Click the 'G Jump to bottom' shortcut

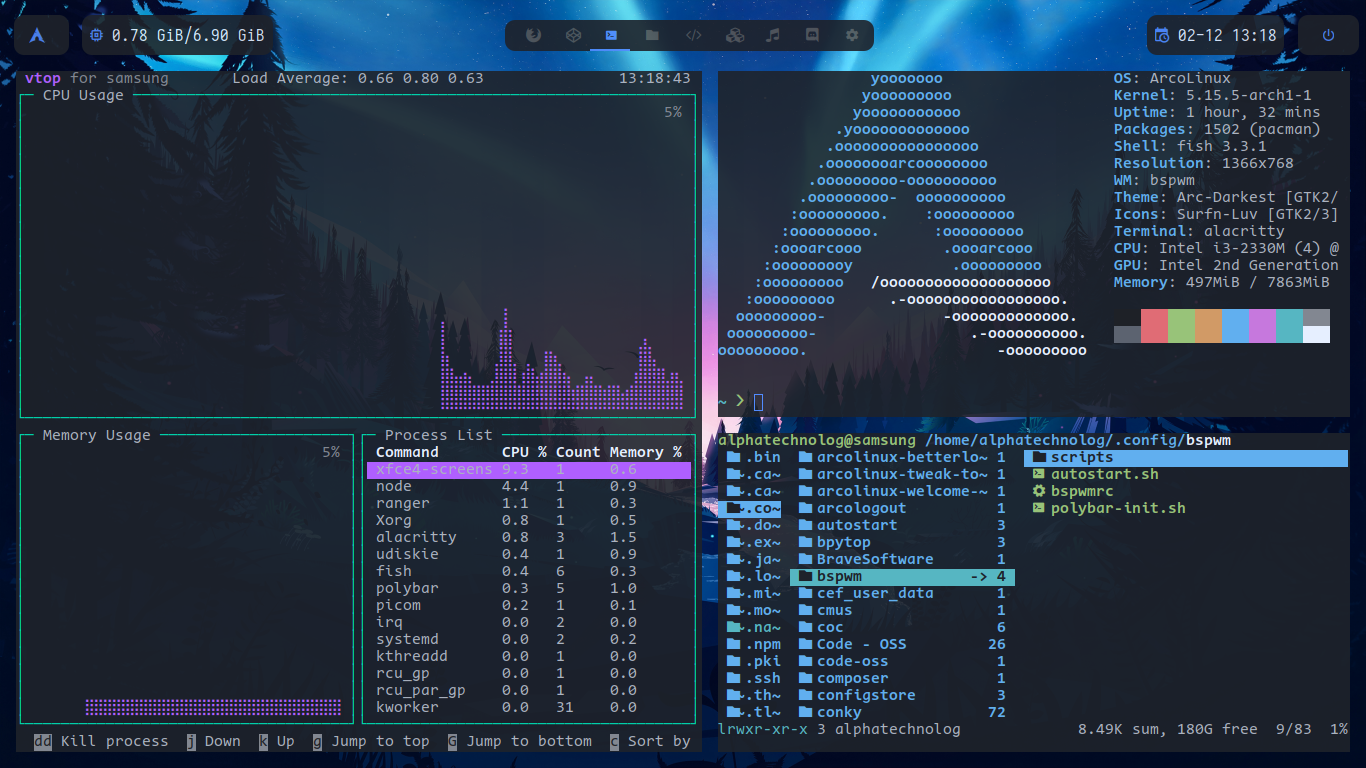point(520,741)
